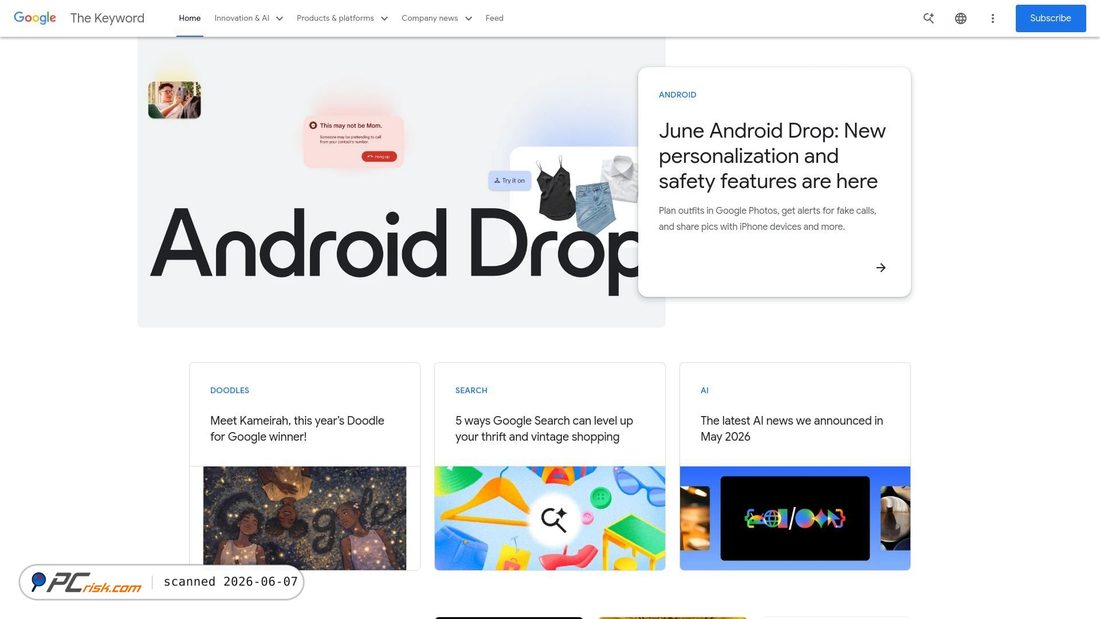The height and width of the screenshot is (619, 1100).
Task: Expand the Products & platforms dropdown chevron
Action: pyautogui.click(x=384, y=19)
